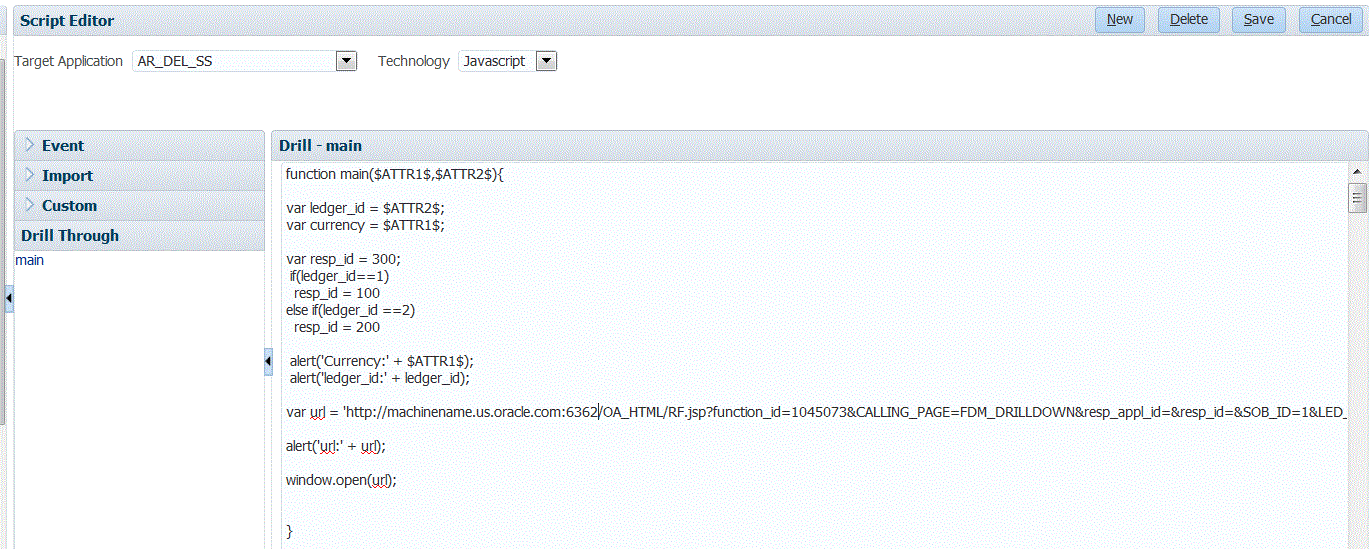Click the editor vertical scrollbar thumb
Image resolution: width=1369 pixels, height=549 pixels.
pos(1357,198)
